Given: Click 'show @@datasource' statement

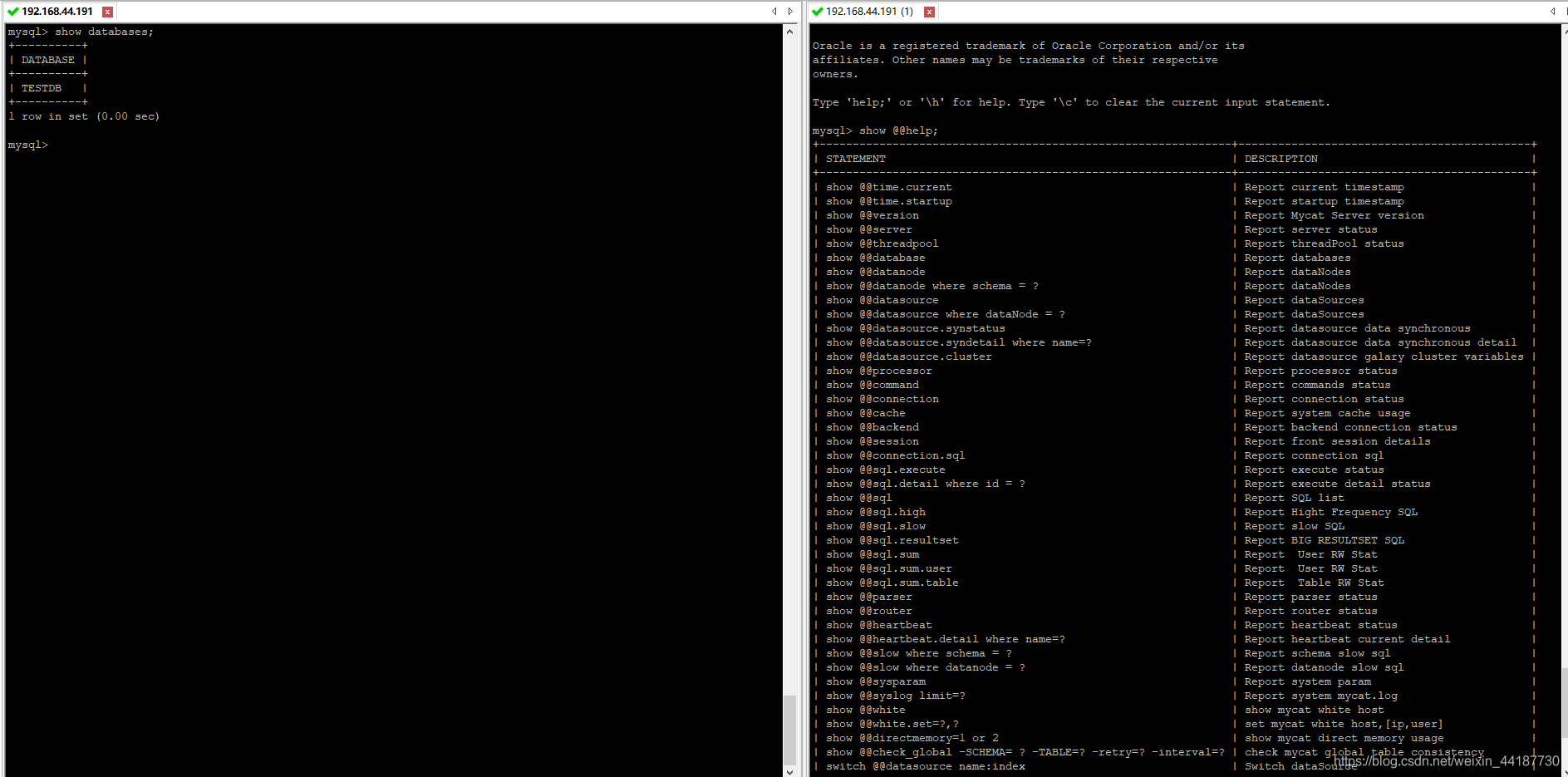Looking at the screenshot, I should [x=882, y=300].
